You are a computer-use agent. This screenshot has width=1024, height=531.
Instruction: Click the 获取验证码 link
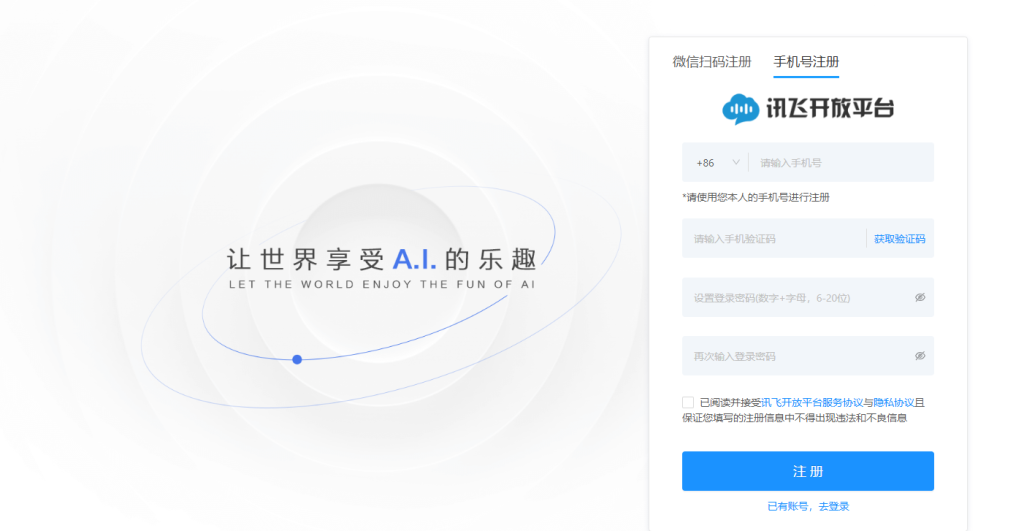tap(899, 239)
